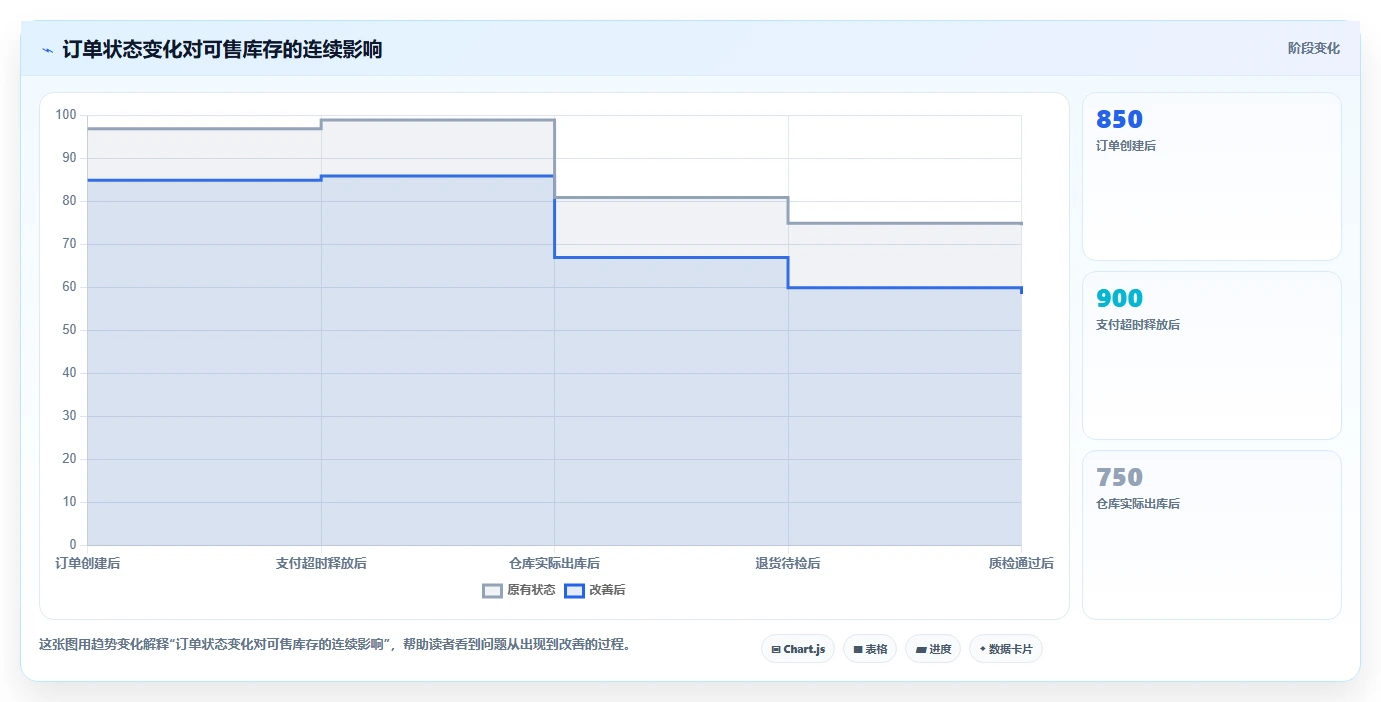Click the 改善后 legend text

(x=607, y=590)
